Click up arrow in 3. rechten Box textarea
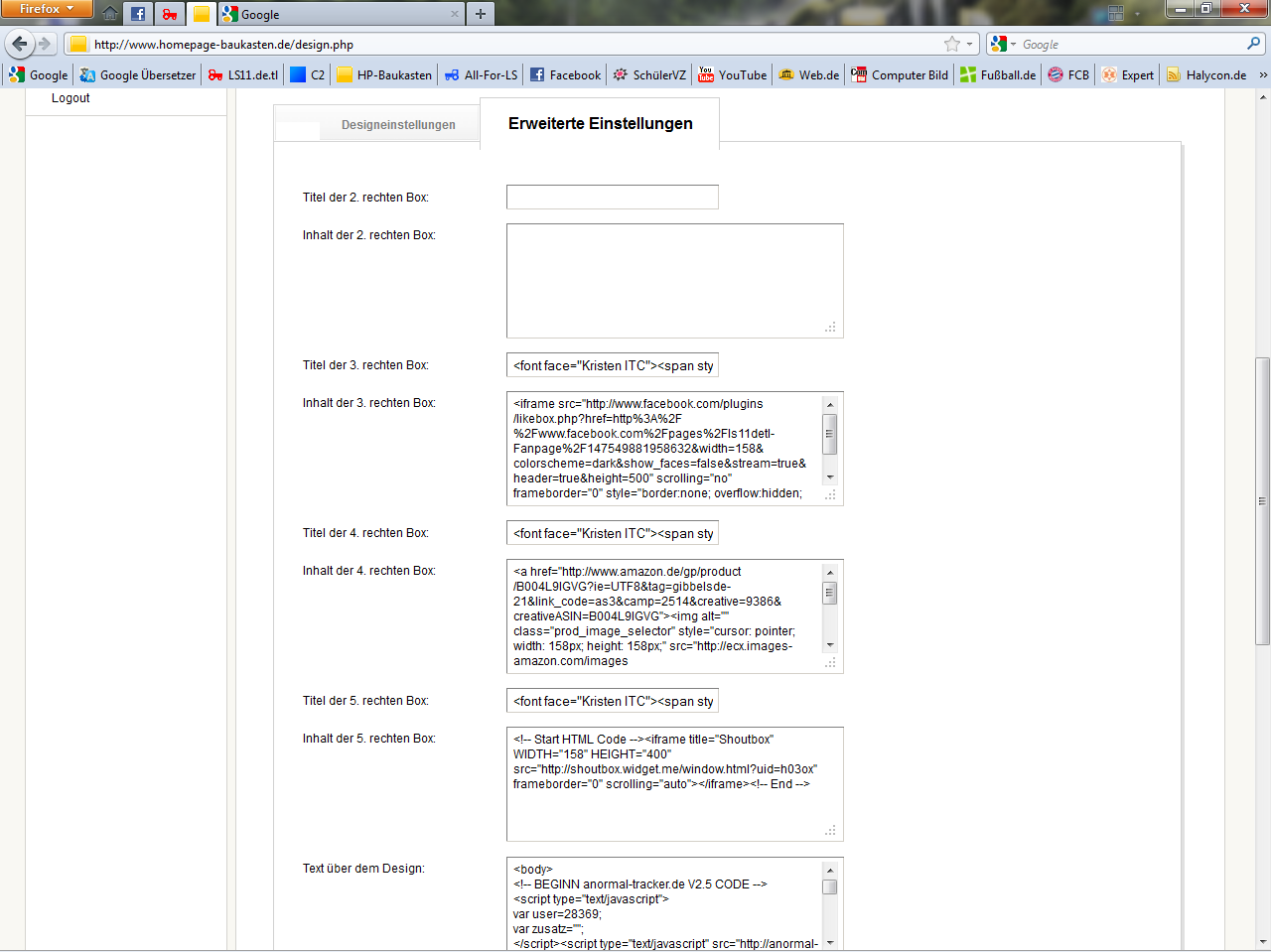Screen dimensions: 1271x952 coord(830,403)
